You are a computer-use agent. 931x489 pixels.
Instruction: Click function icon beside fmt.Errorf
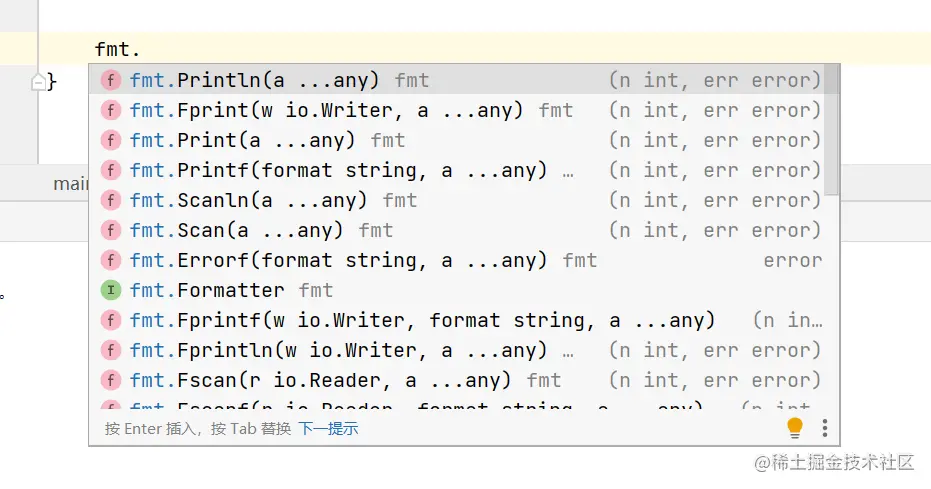click(111, 260)
